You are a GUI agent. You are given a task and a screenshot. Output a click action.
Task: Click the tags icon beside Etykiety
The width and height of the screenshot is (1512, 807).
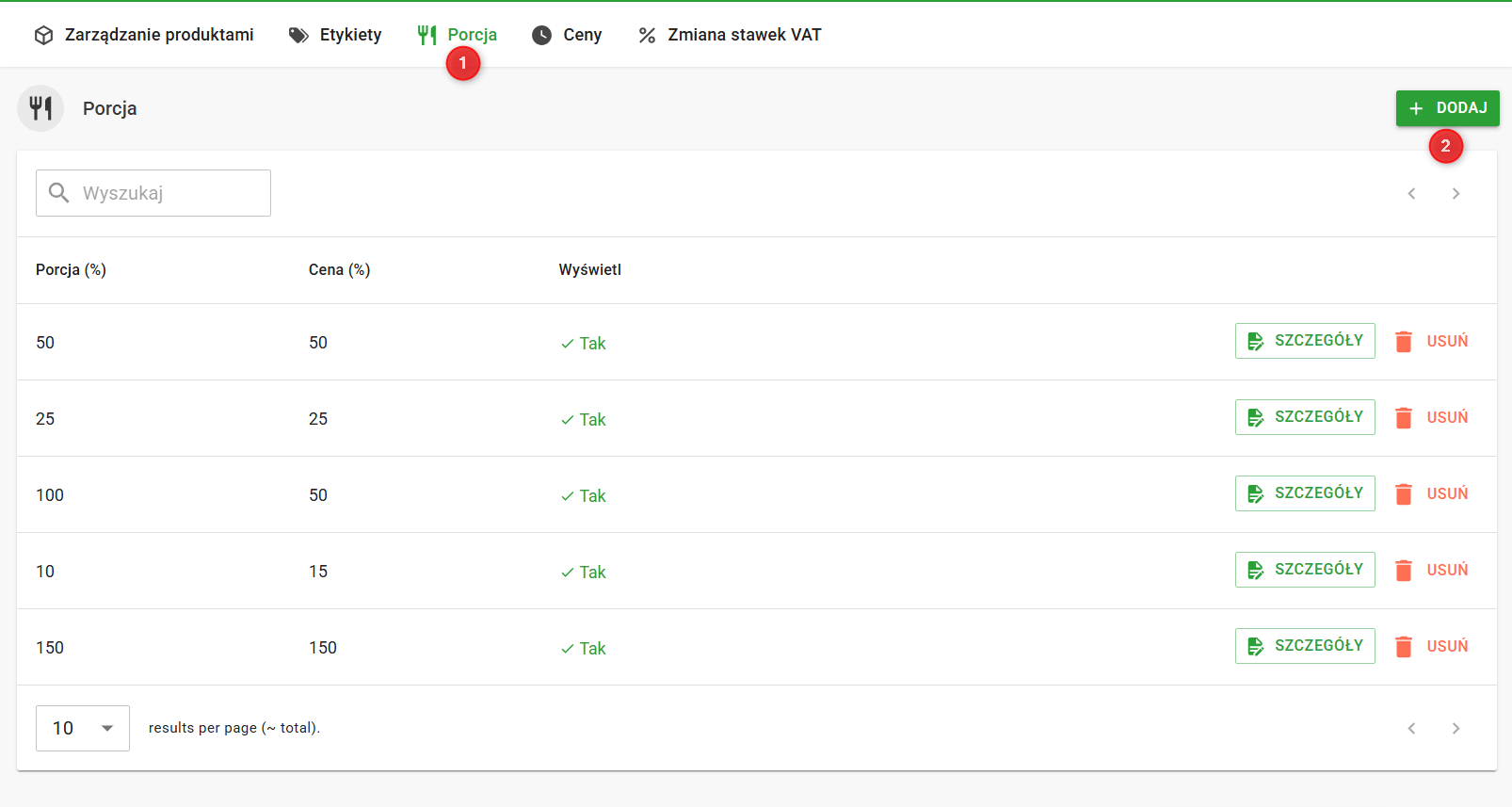point(298,35)
